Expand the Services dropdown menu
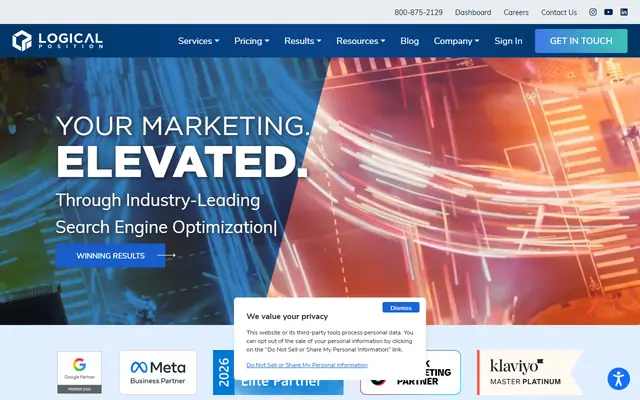The width and height of the screenshot is (640, 400). 198,41
